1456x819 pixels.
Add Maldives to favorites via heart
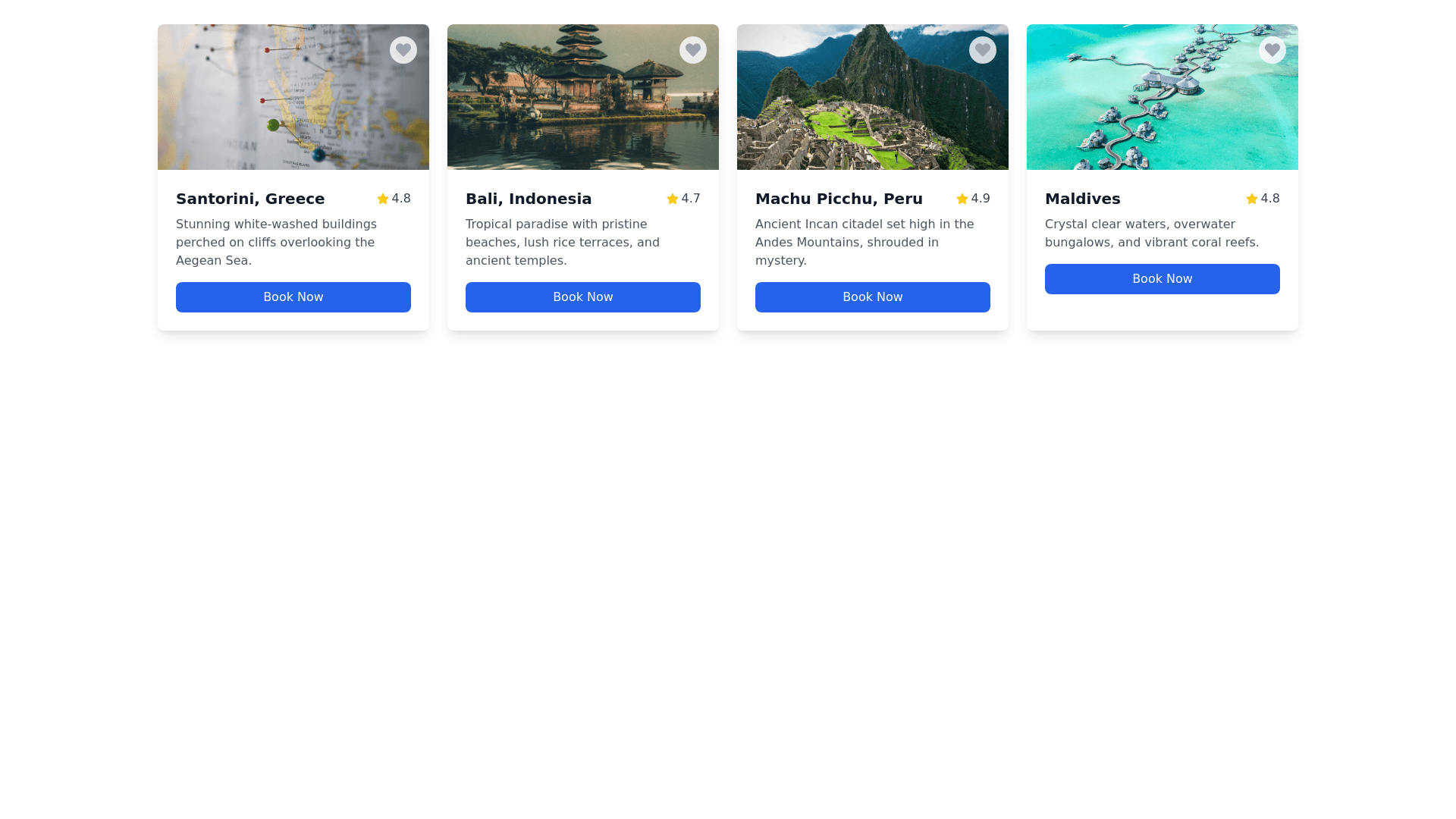click(1272, 50)
